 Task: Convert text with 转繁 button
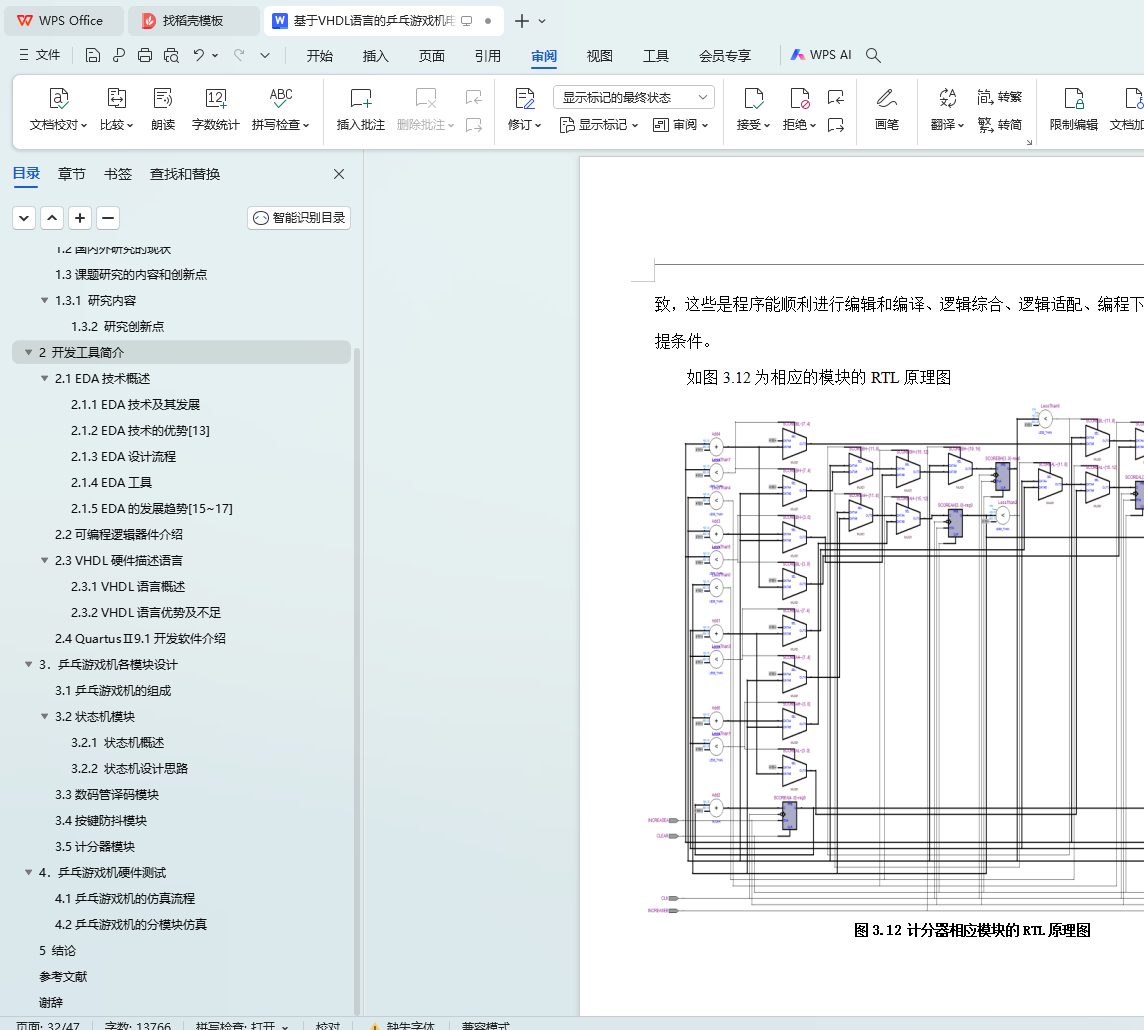click(1000, 97)
